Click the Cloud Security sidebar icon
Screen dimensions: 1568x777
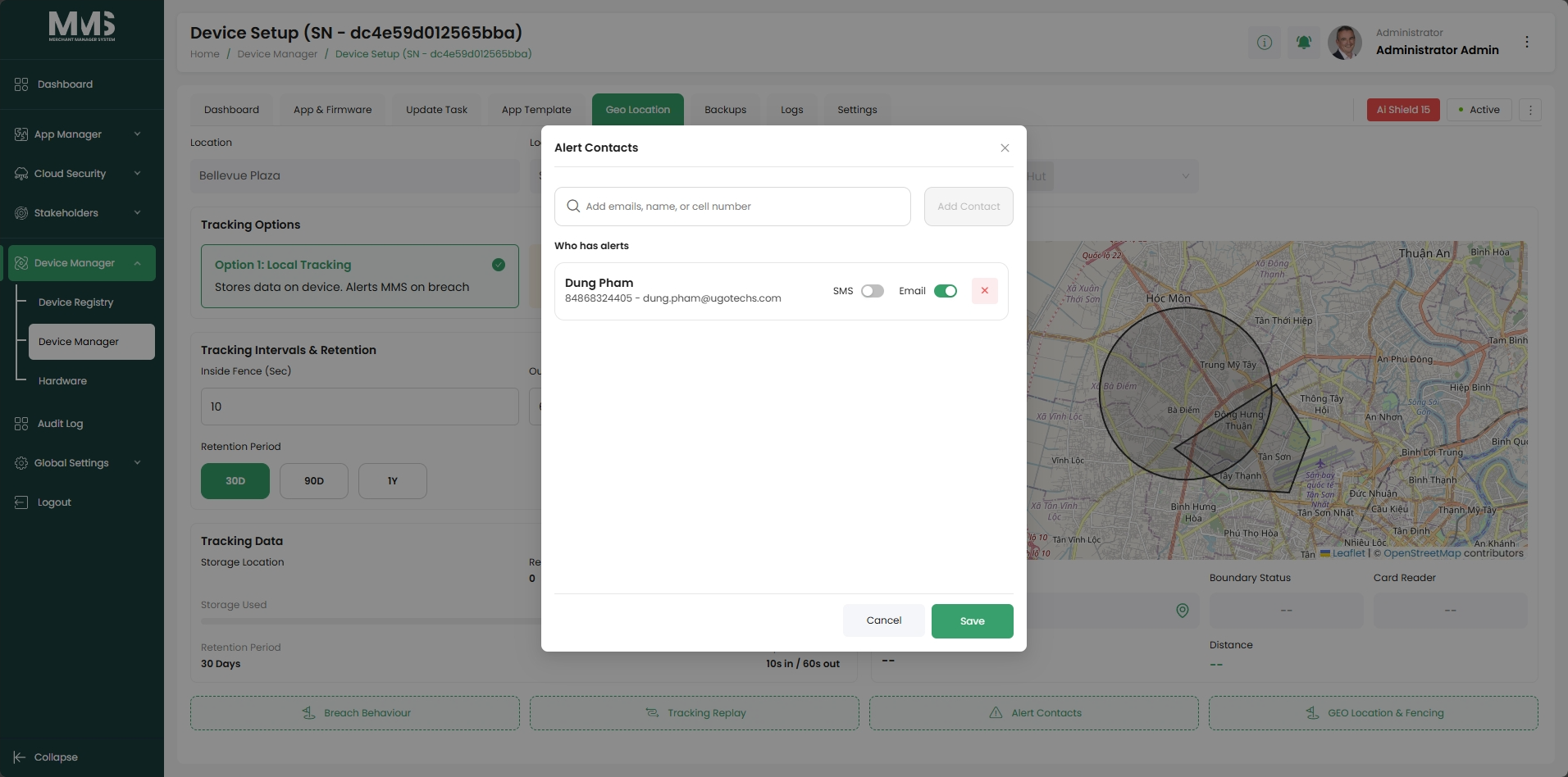pyautogui.click(x=21, y=174)
